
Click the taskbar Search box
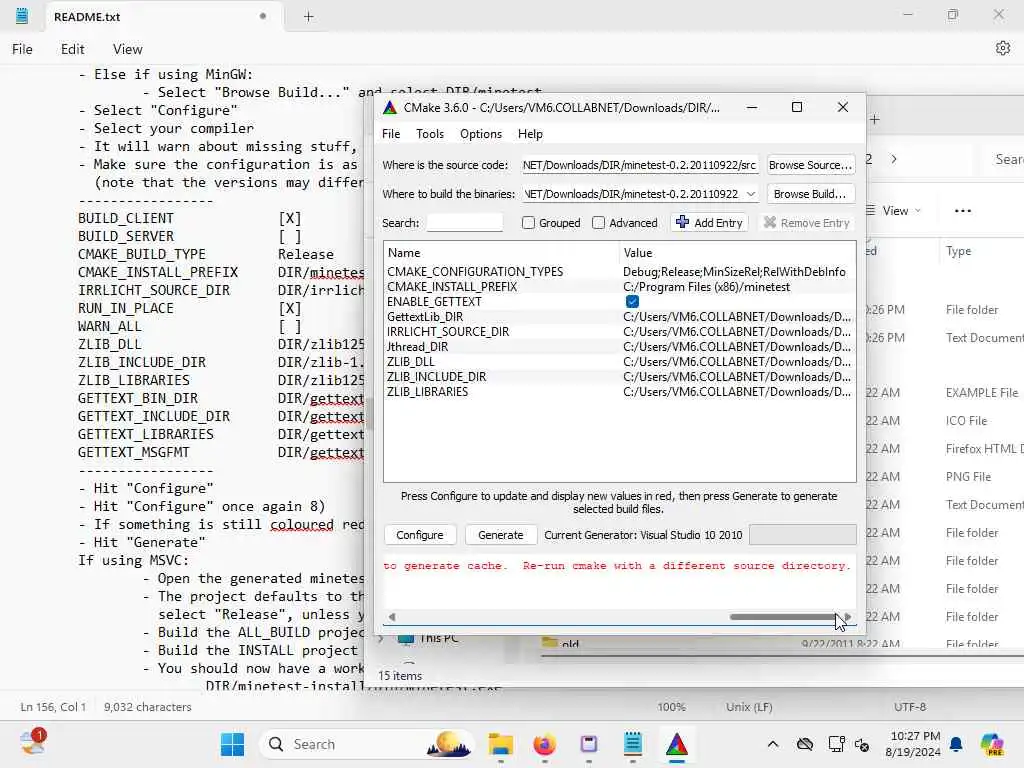point(366,744)
